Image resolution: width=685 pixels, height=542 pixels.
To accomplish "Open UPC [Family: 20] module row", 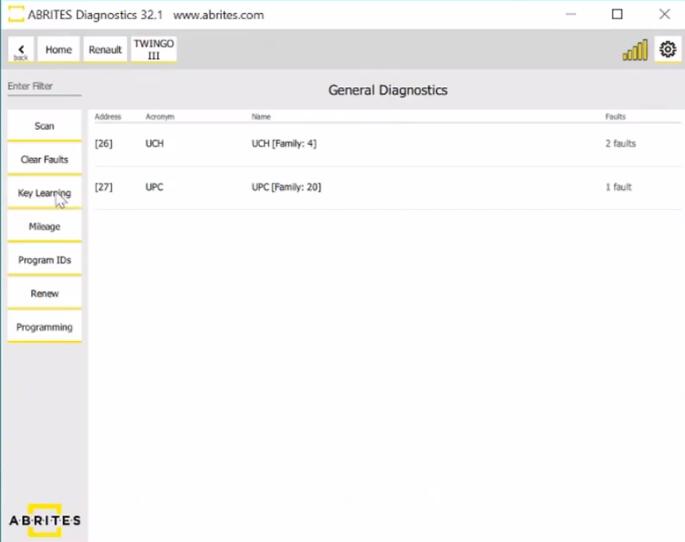I will pyautogui.click(x=387, y=187).
